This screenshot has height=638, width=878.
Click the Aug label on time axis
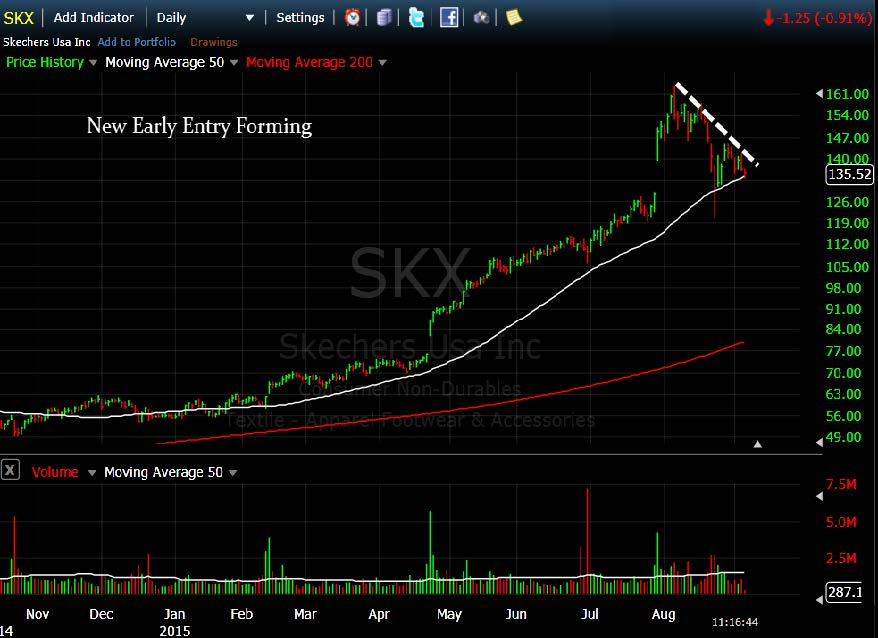[664, 614]
